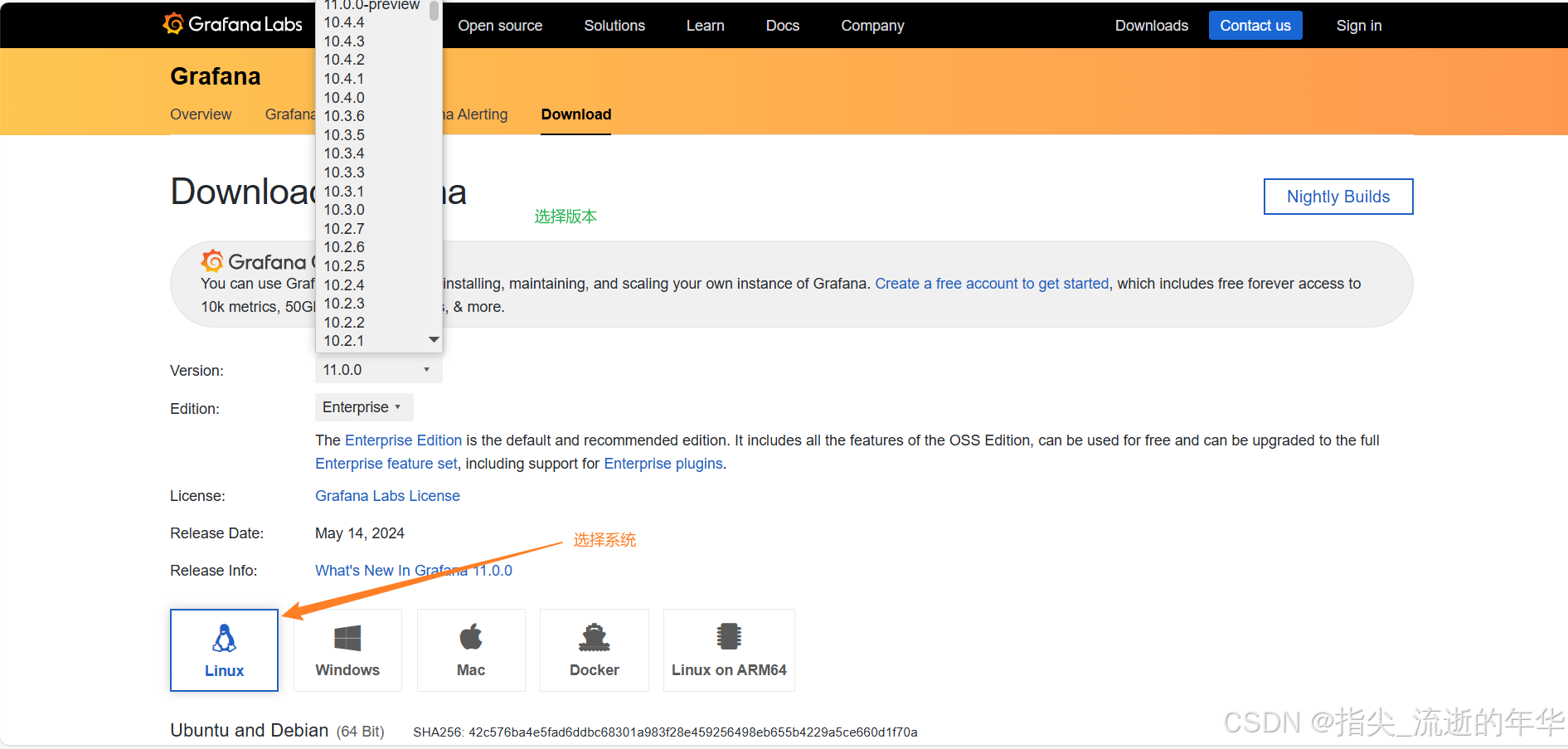Click Create a free account link
This screenshot has width=1568, height=749.
pos(992,284)
